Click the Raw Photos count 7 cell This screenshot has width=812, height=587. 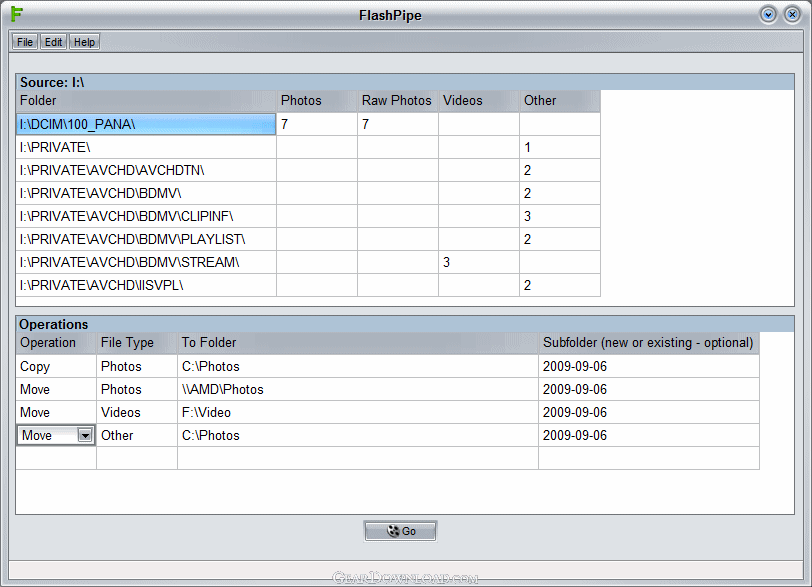[x=398, y=124]
